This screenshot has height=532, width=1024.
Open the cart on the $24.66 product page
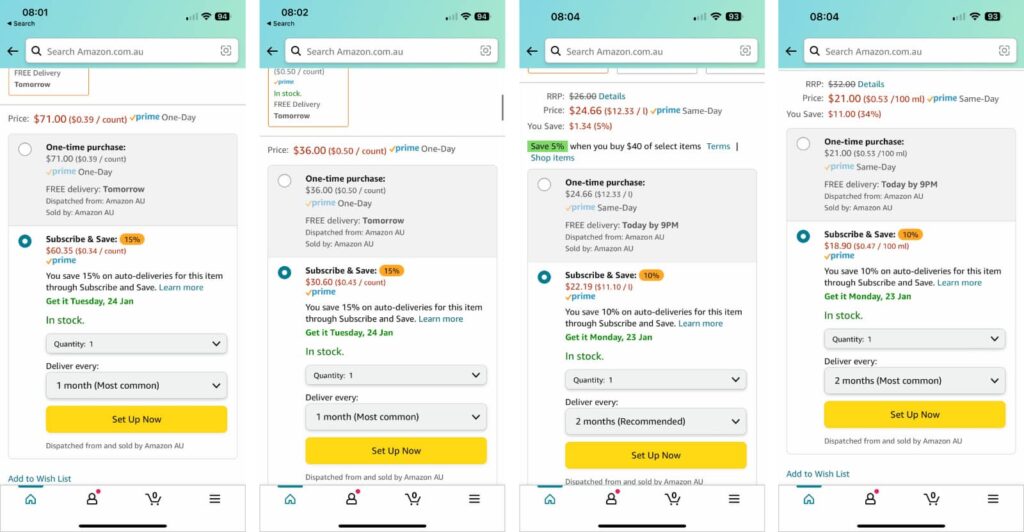(673, 499)
